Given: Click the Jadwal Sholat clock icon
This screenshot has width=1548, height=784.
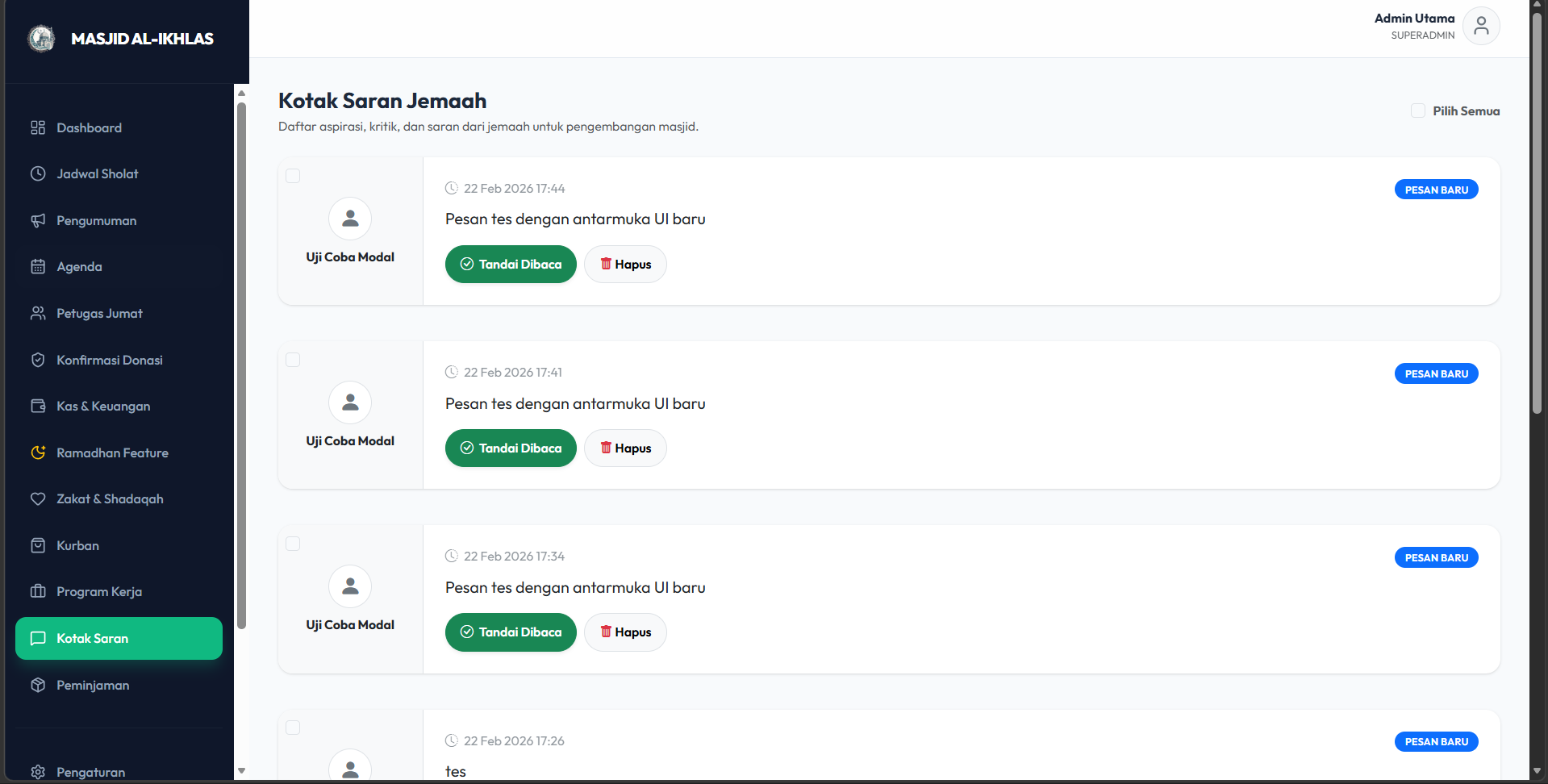Looking at the screenshot, I should click(38, 173).
